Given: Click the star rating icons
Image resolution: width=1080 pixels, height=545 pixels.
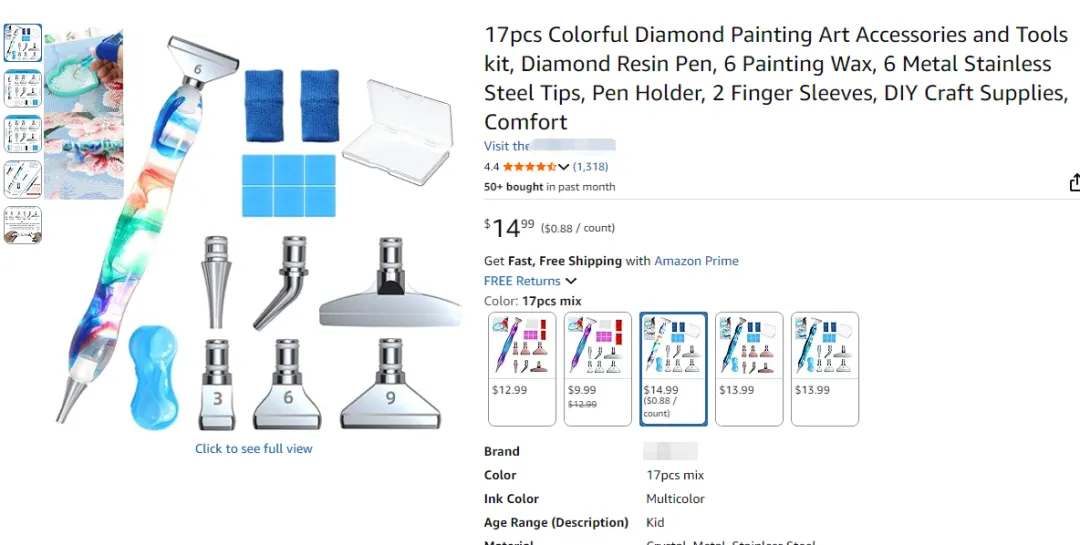Looking at the screenshot, I should (528, 167).
